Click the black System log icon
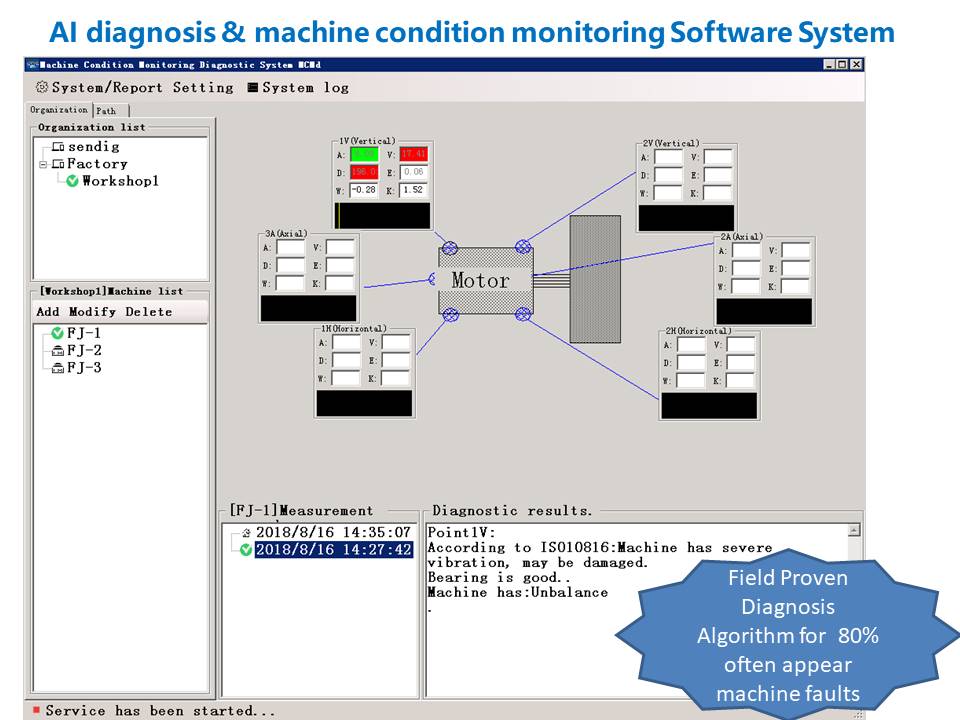The width and height of the screenshot is (960, 720). point(252,88)
